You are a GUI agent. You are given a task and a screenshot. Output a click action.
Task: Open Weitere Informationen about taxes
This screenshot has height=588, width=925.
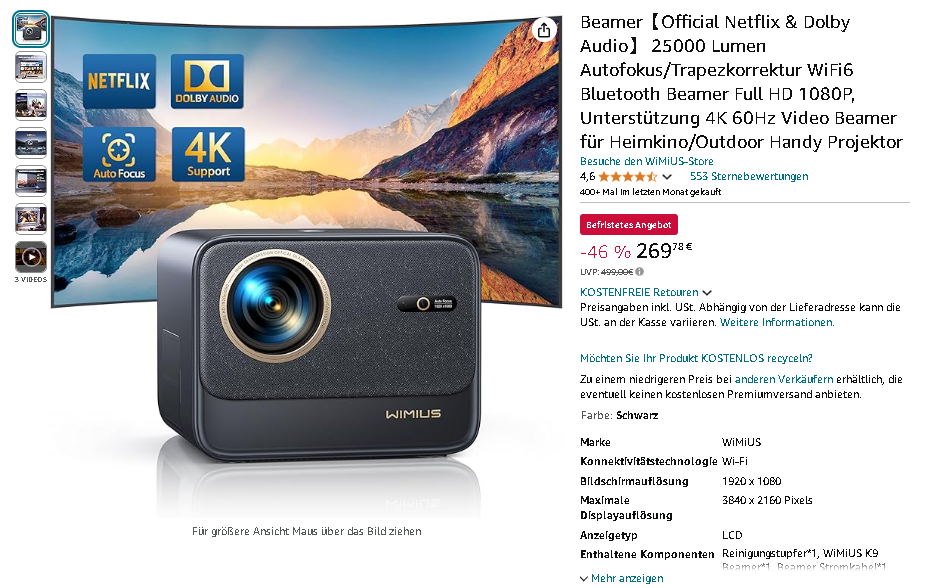[777, 323]
